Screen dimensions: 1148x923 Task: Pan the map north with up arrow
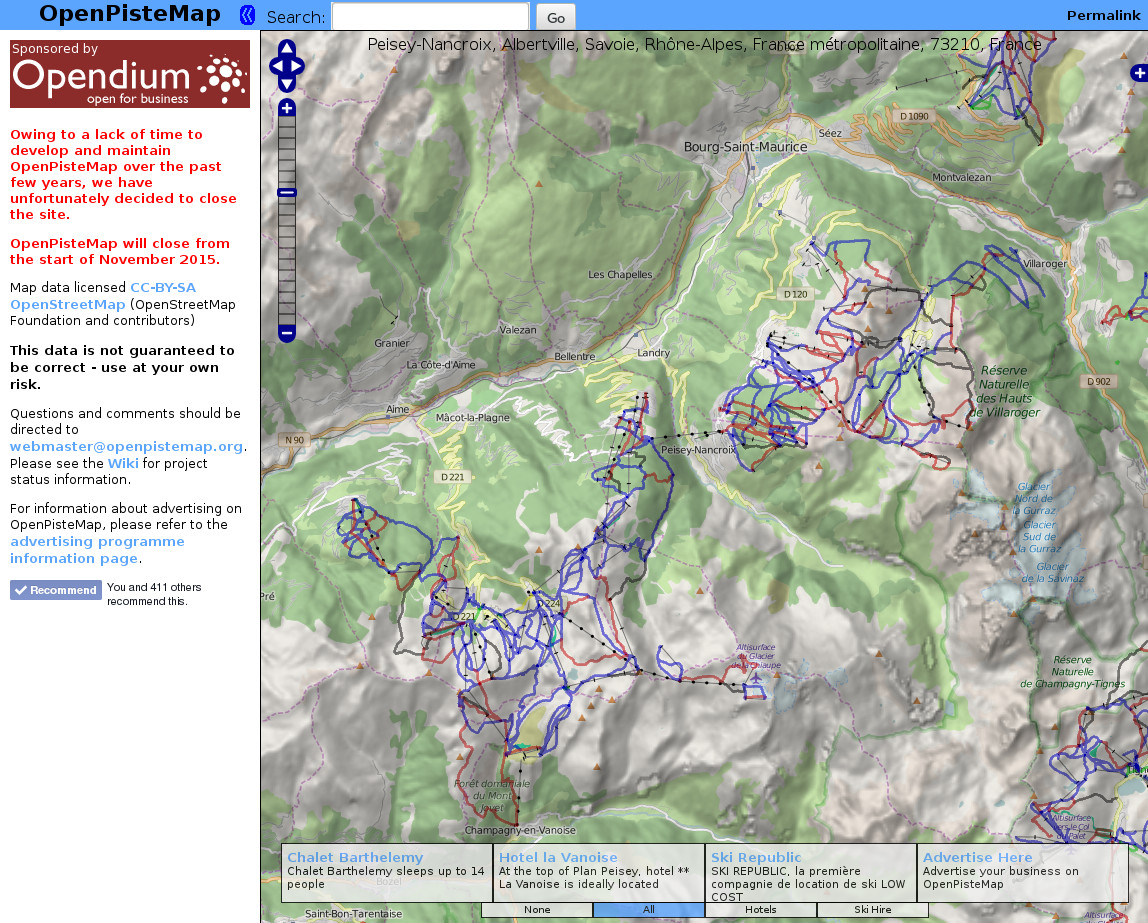[287, 48]
